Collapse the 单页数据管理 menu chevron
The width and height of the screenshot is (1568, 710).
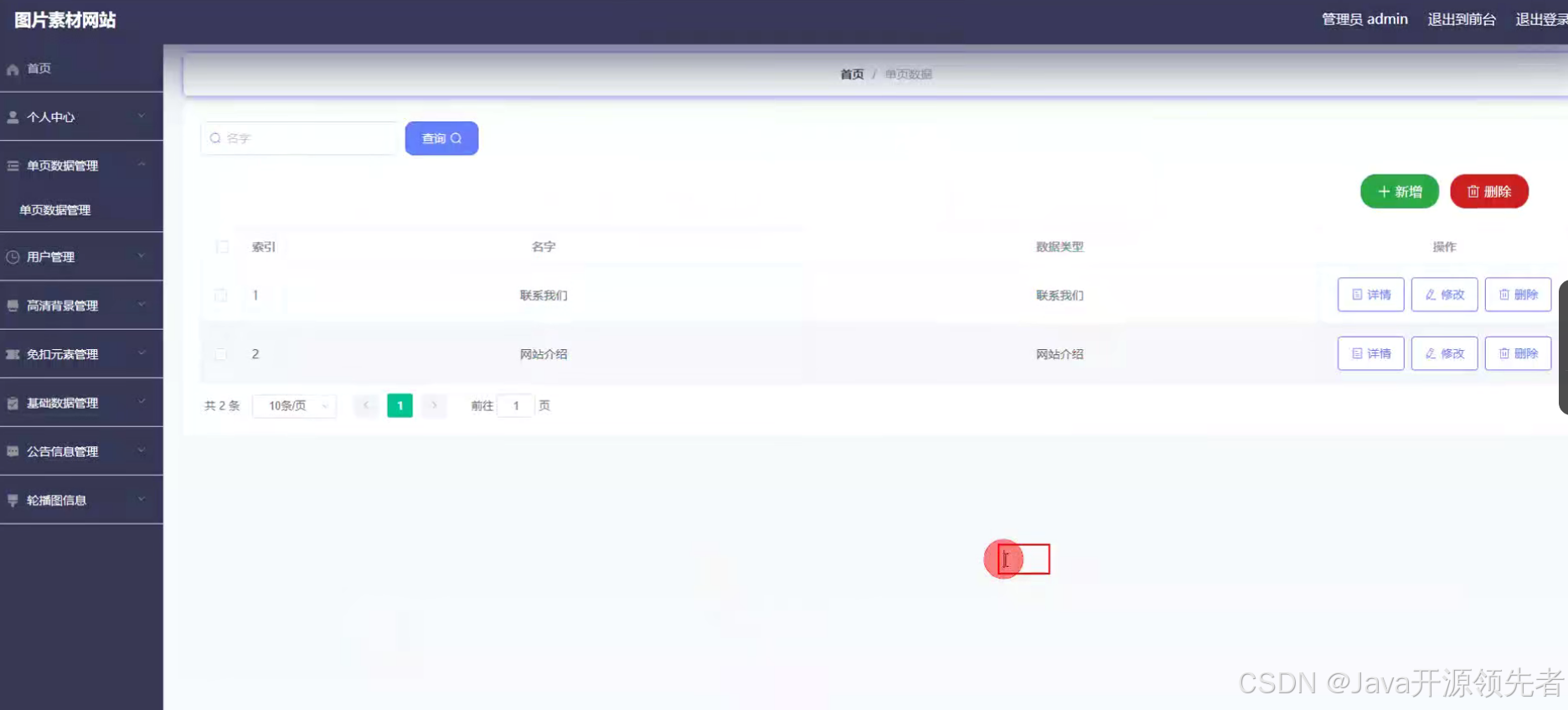(x=142, y=165)
